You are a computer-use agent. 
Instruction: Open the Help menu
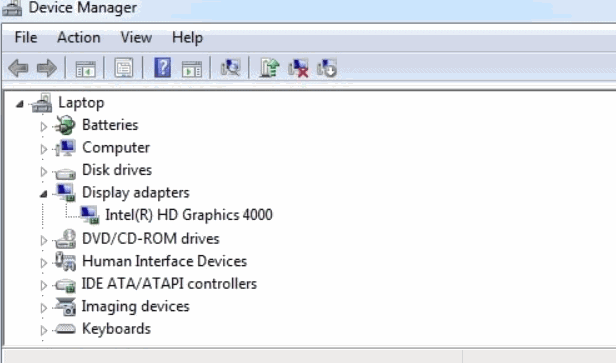[x=187, y=38]
